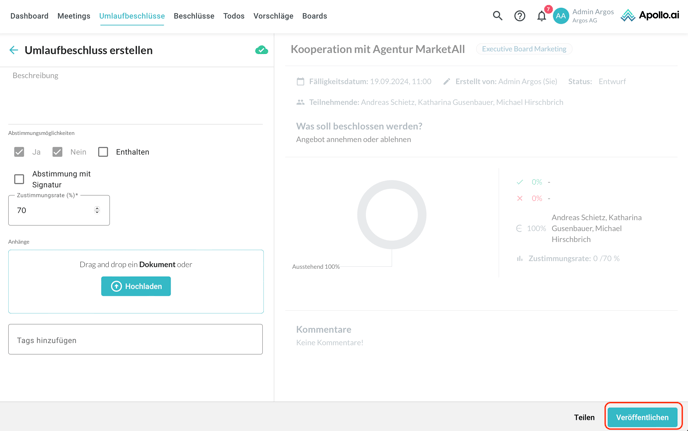
Task: Enable the Enthalten checkbox
Action: click(103, 152)
